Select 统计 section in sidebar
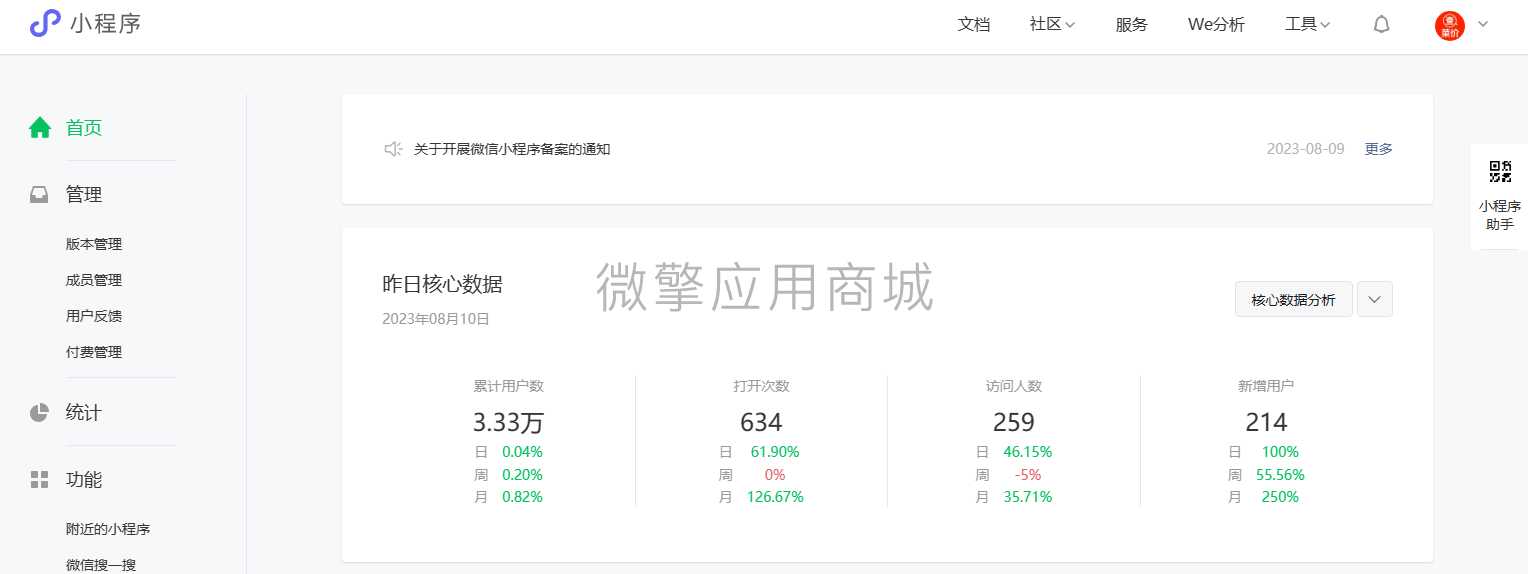The height and width of the screenshot is (574, 1528). [84, 413]
